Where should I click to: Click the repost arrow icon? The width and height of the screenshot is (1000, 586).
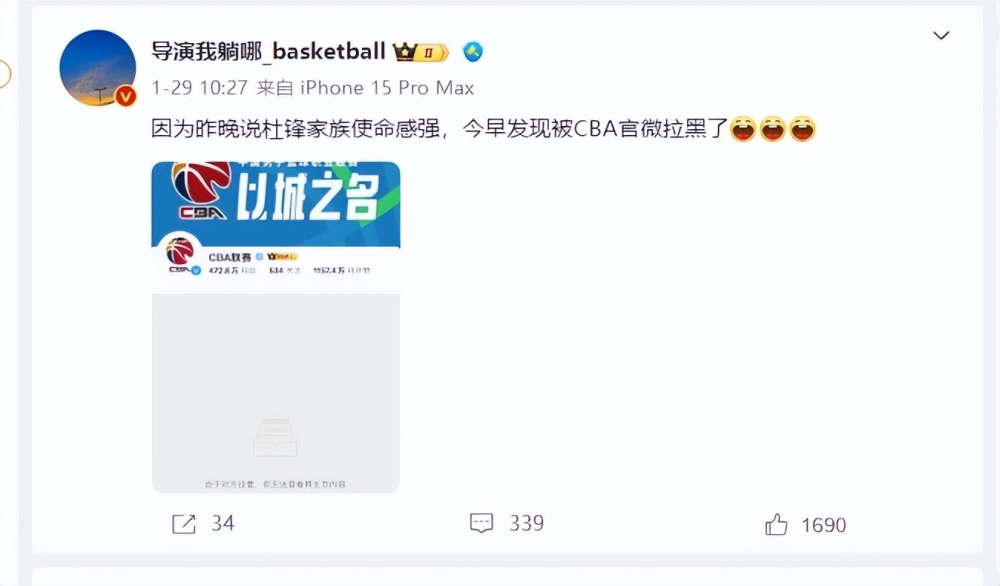(184, 524)
